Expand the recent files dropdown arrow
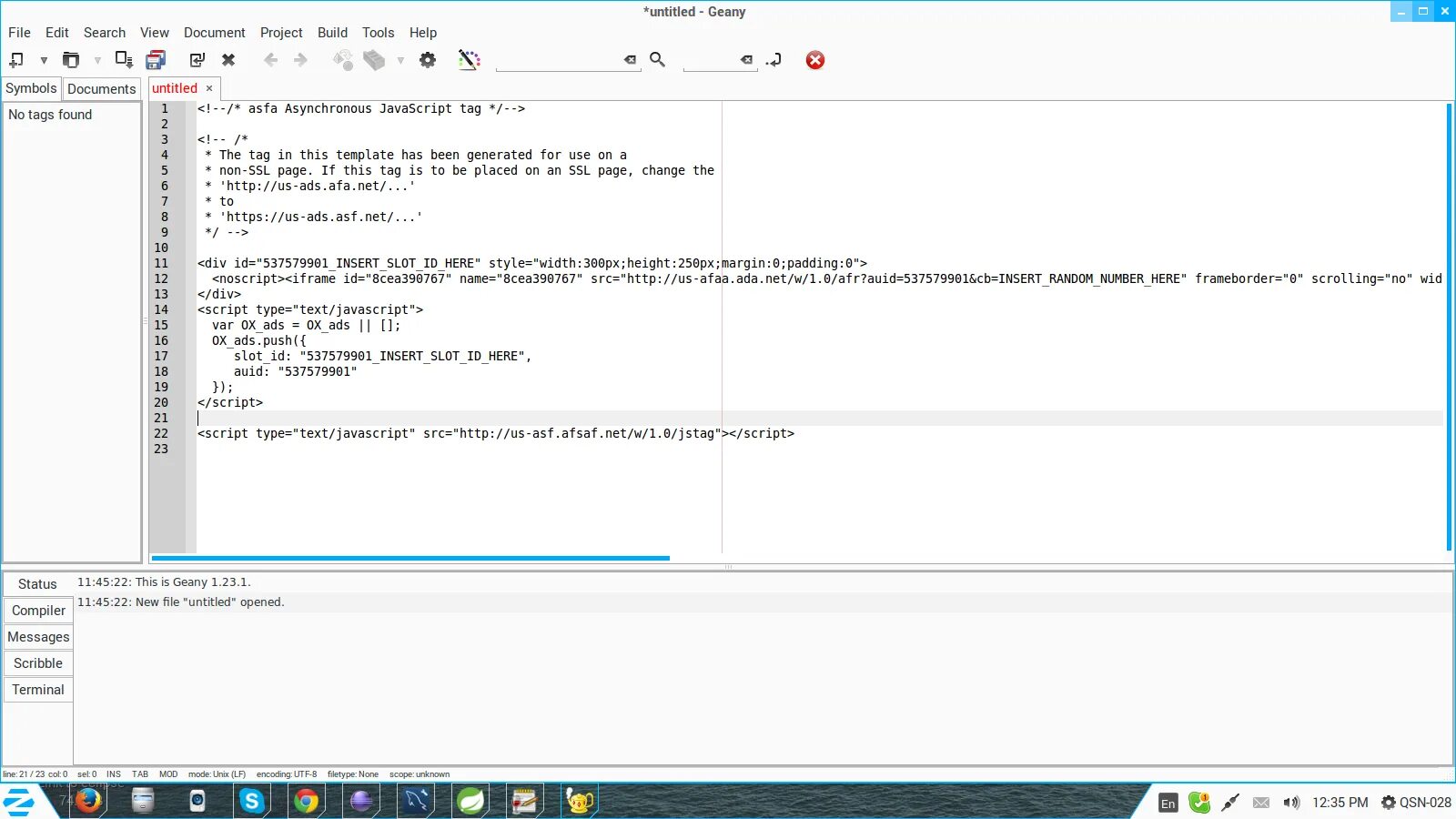This screenshot has height=819, width=1456. (97, 60)
